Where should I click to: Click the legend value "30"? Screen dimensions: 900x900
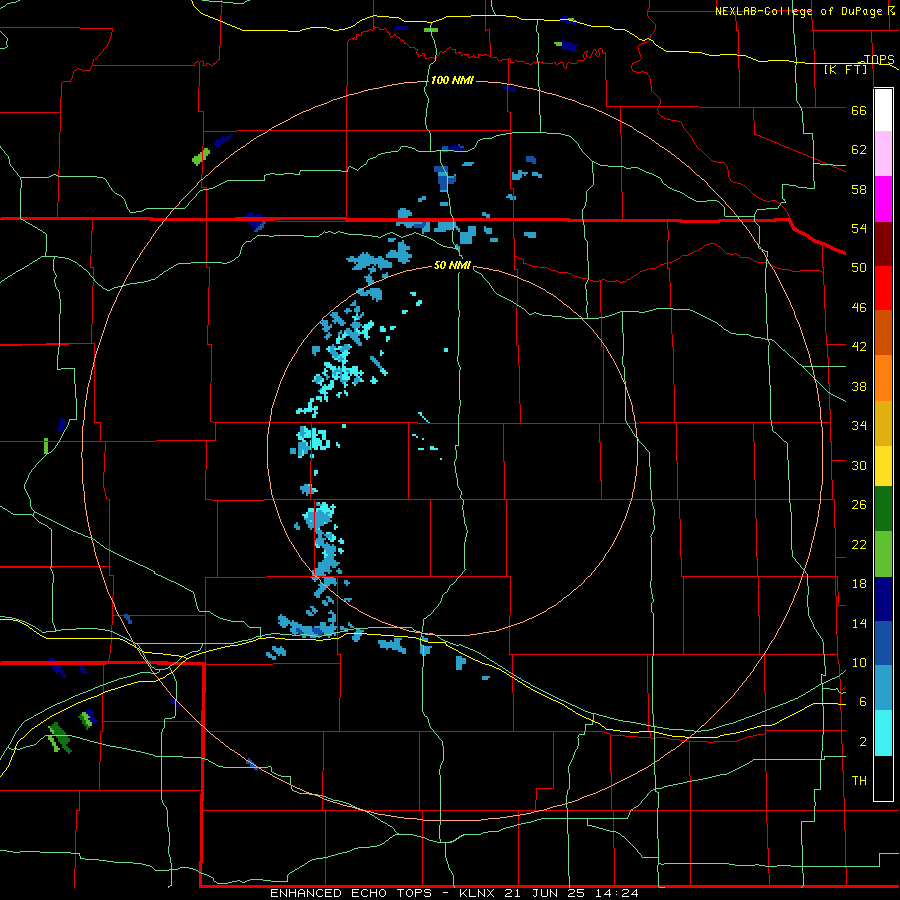point(859,465)
